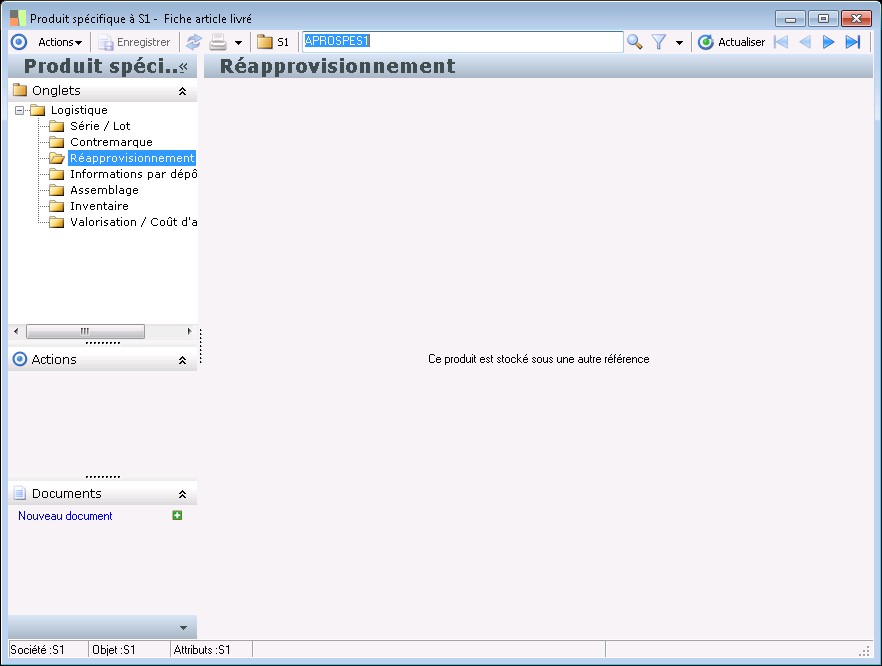The height and width of the screenshot is (666, 882).
Task: Click the bottom sidebar dropdown arrow
Action: [x=183, y=628]
